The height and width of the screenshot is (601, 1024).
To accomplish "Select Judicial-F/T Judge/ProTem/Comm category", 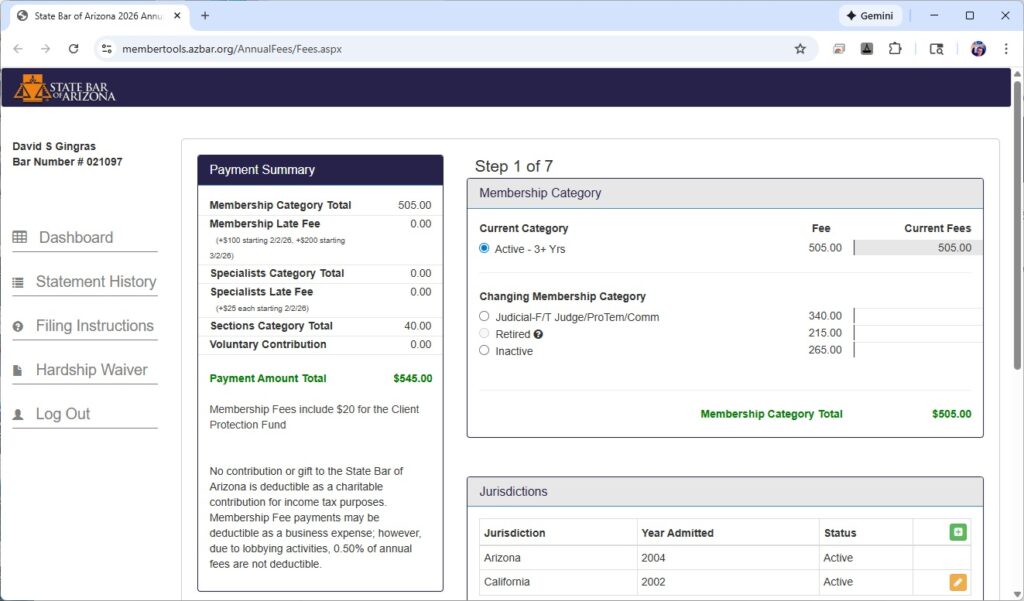I will click(485, 316).
